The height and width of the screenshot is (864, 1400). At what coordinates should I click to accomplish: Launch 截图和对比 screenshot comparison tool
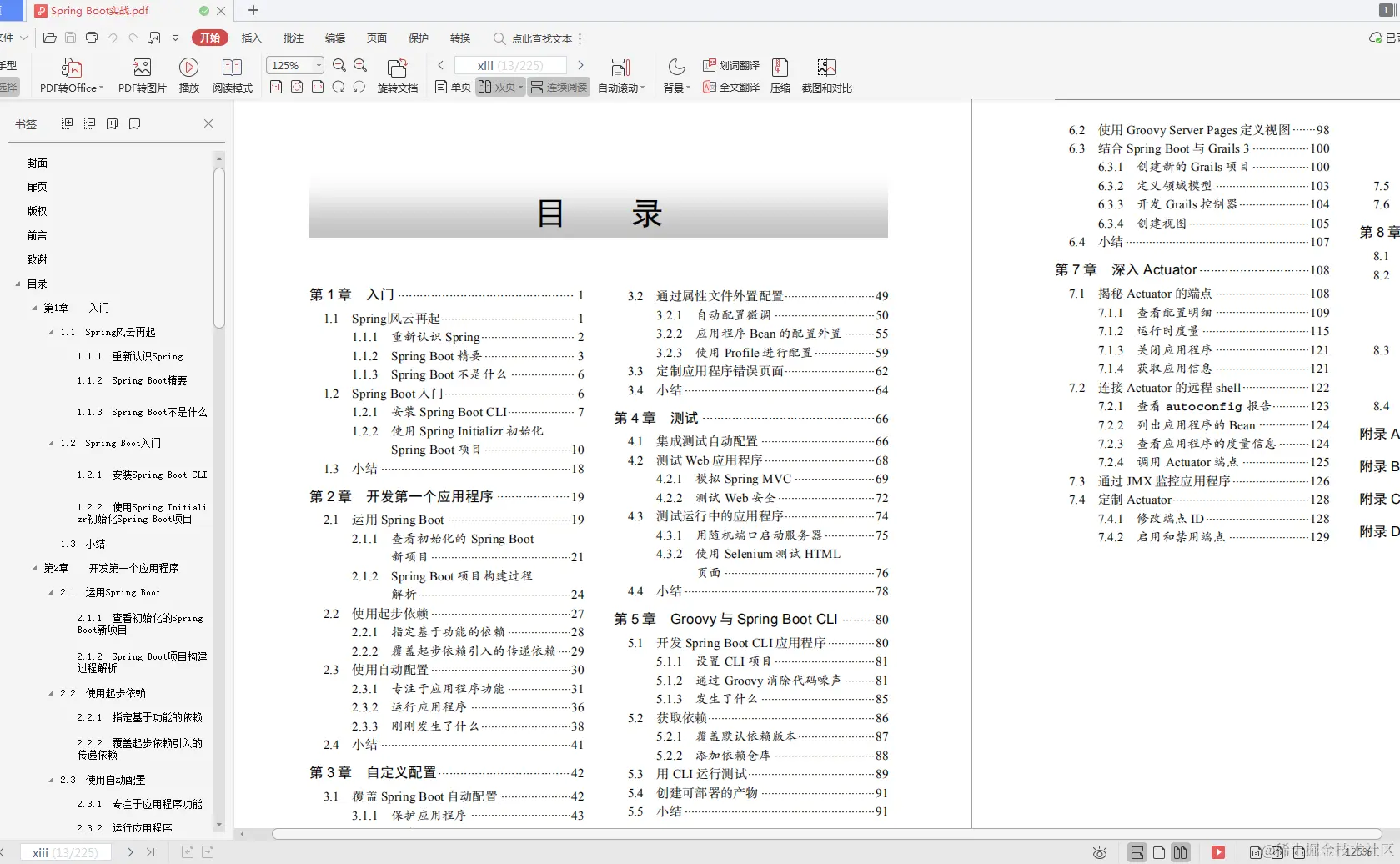click(x=826, y=75)
